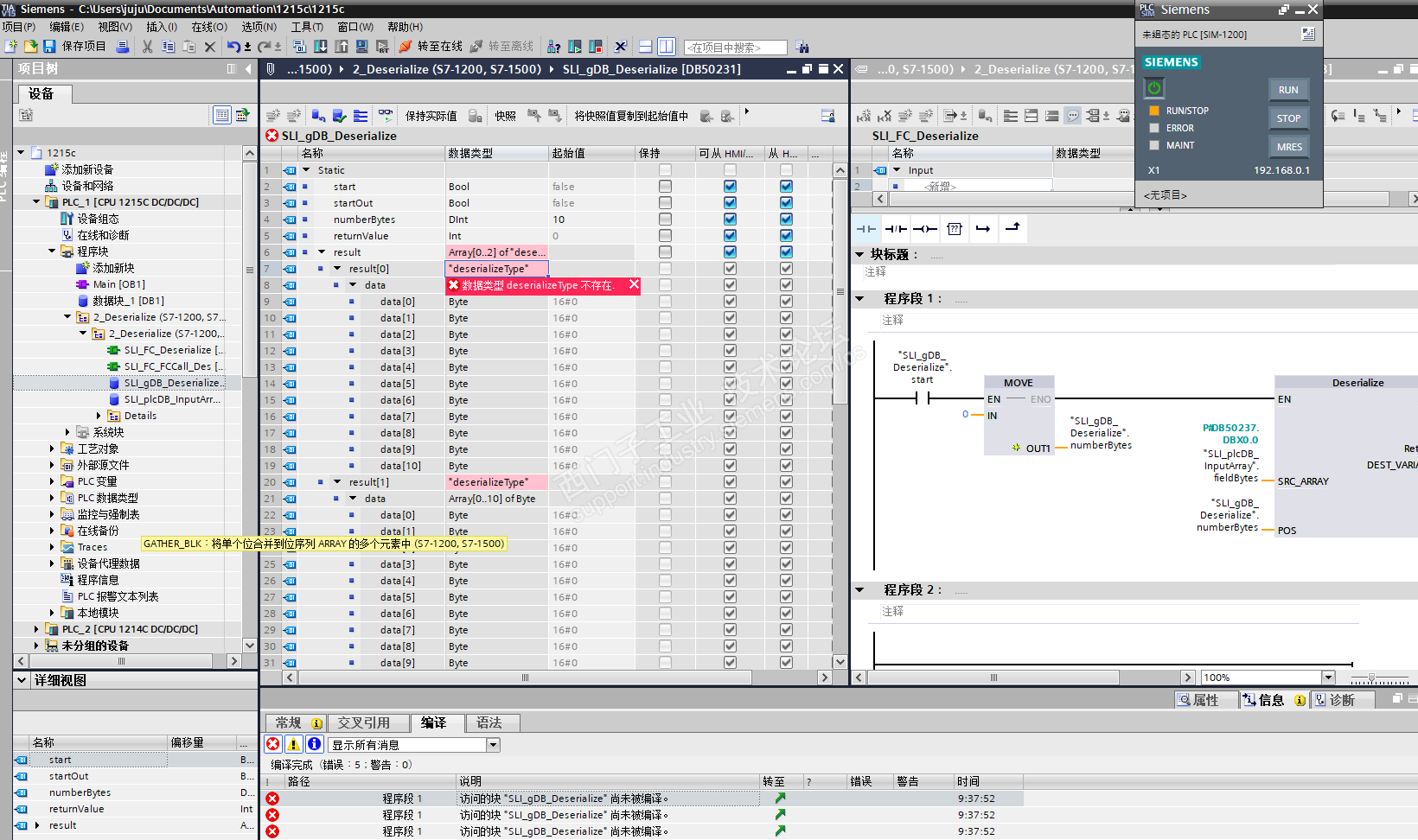Collapse the 程序块 folder in project tree
Image resolution: width=1418 pixels, height=840 pixels.
tap(52, 251)
